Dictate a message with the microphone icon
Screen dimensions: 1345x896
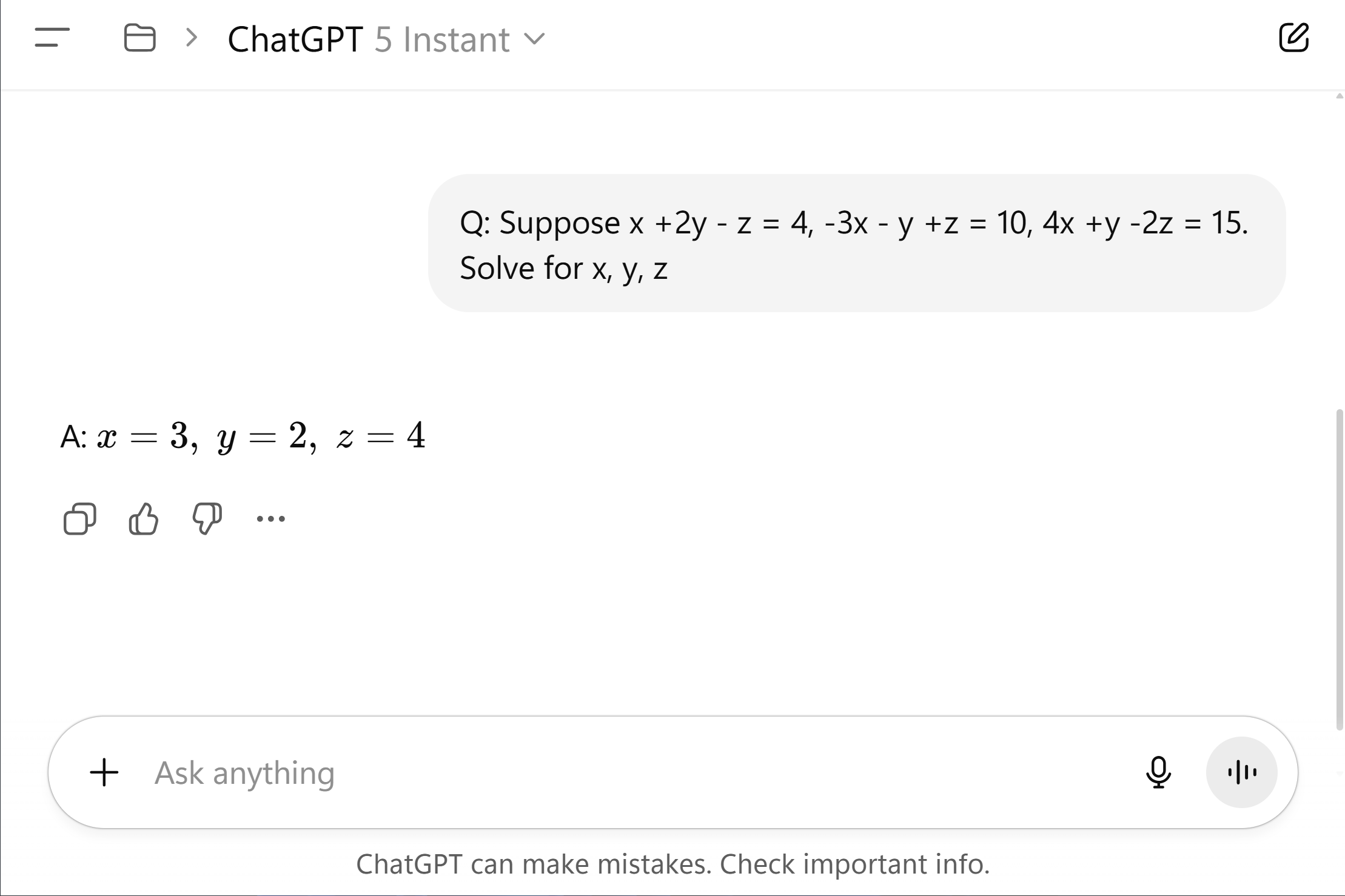coord(1157,772)
